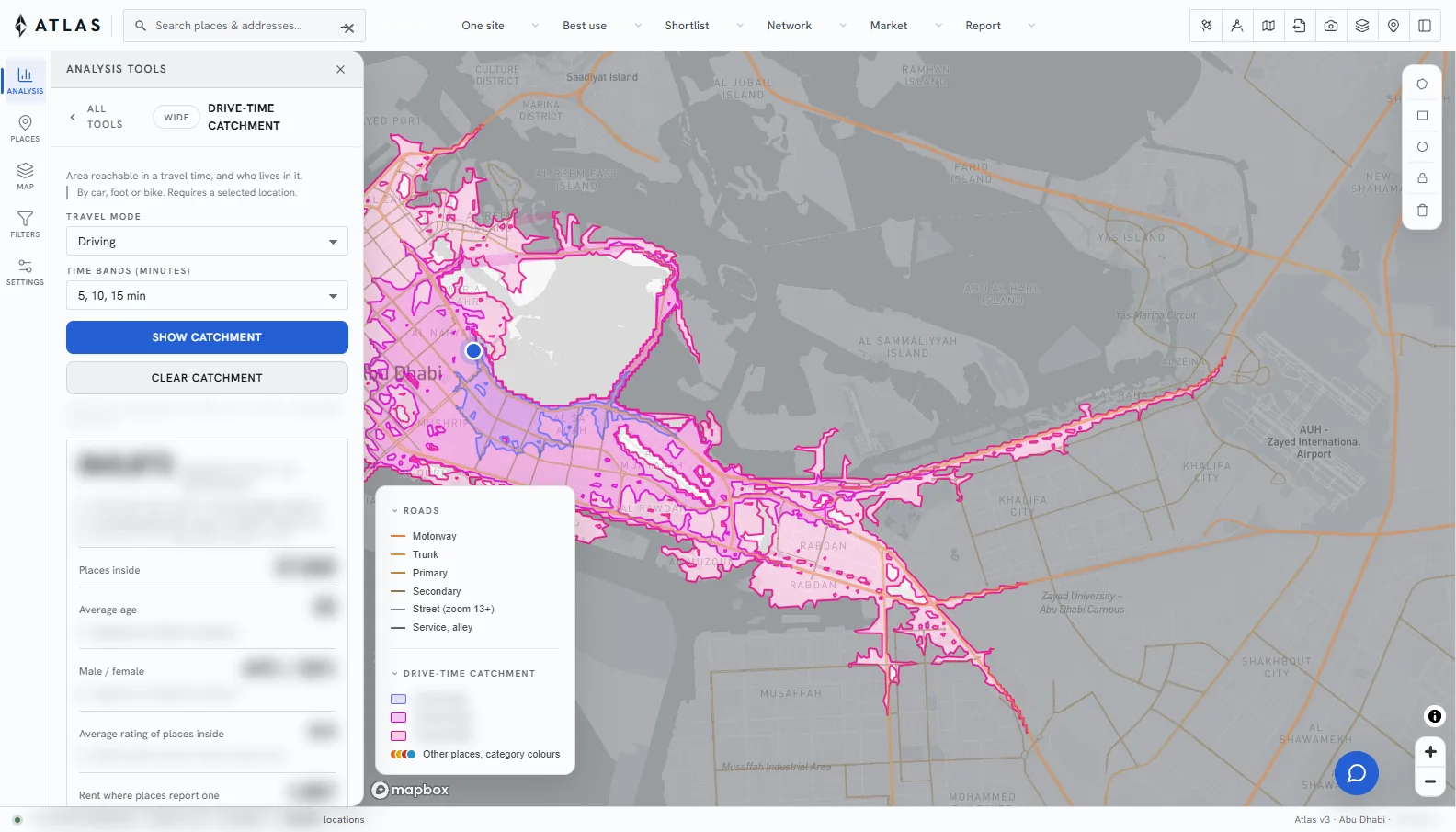Collapse the Drive-Time Catchment legend section
The image size is (1456, 832).
[x=463, y=674]
